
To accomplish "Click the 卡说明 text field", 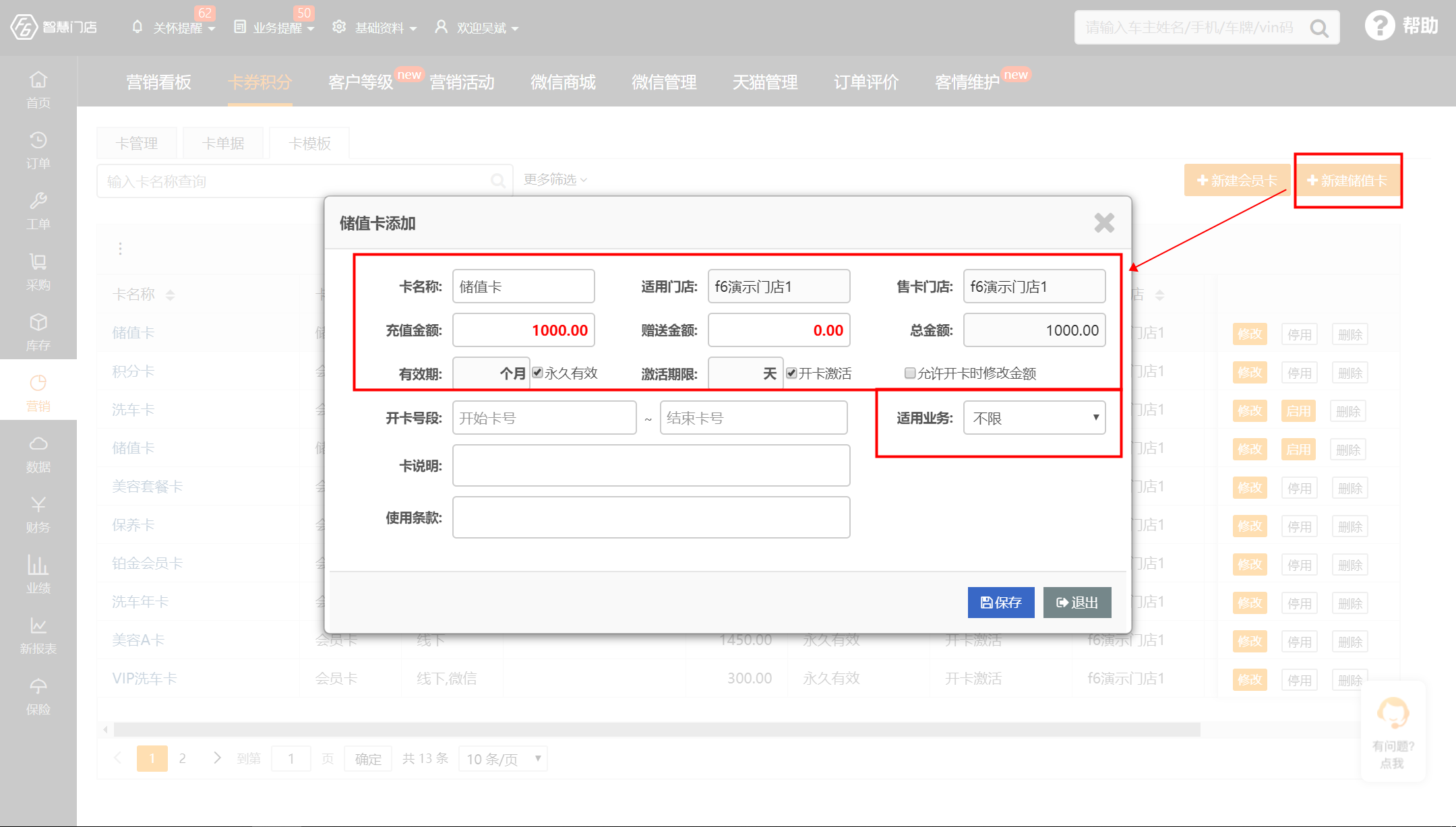I will [651, 465].
